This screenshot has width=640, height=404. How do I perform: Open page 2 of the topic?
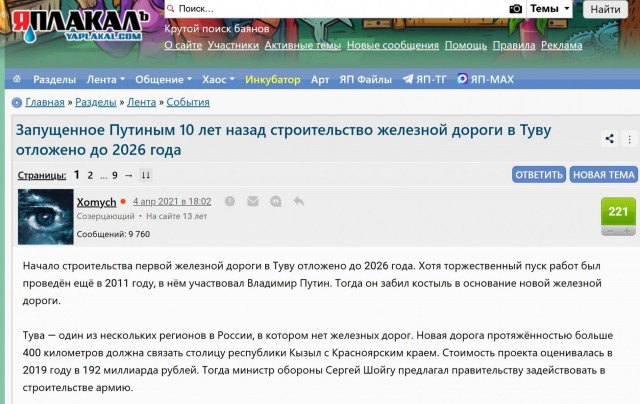click(x=90, y=175)
